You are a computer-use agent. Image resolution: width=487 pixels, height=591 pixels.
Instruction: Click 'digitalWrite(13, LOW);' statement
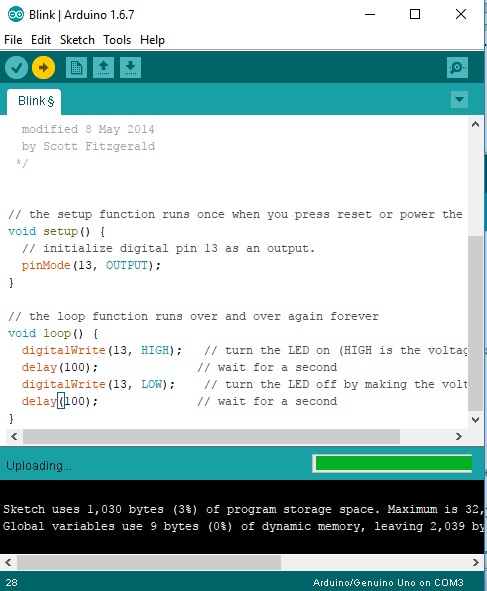pyautogui.click(x=98, y=384)
